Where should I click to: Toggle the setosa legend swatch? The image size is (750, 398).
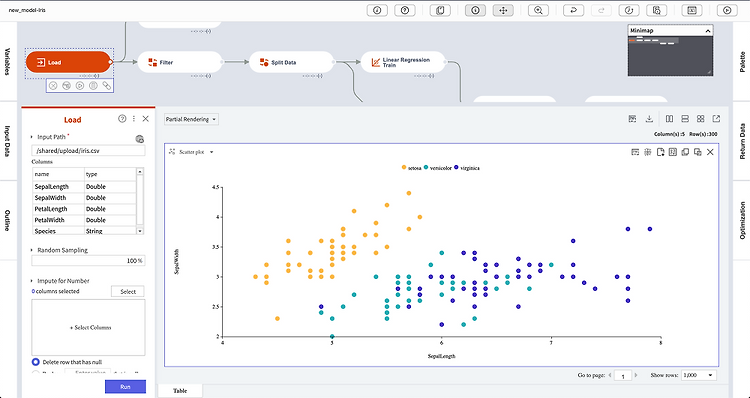(x=404, y=167)
